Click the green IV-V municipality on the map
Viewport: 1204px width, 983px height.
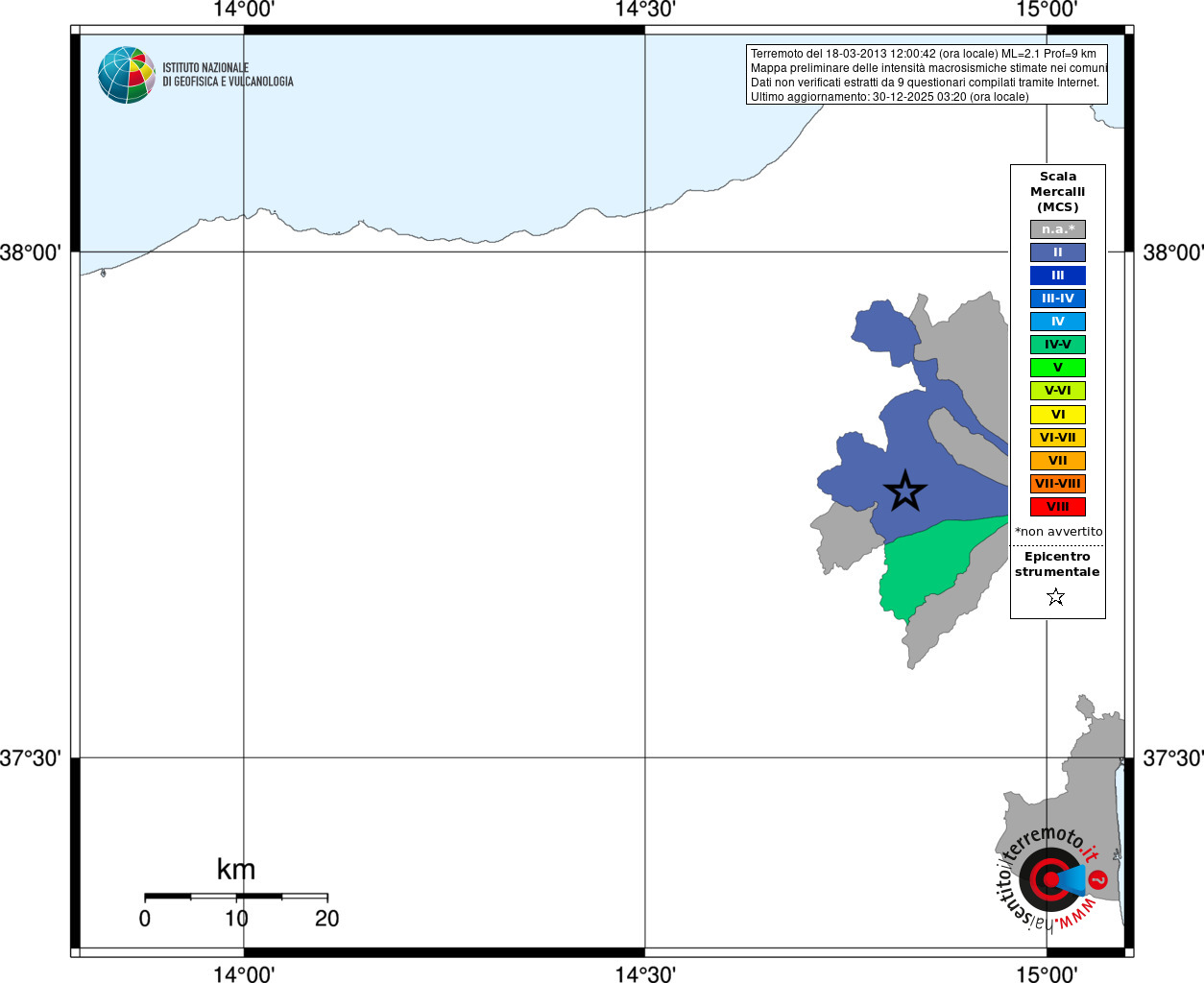click(x=927, y=566)
